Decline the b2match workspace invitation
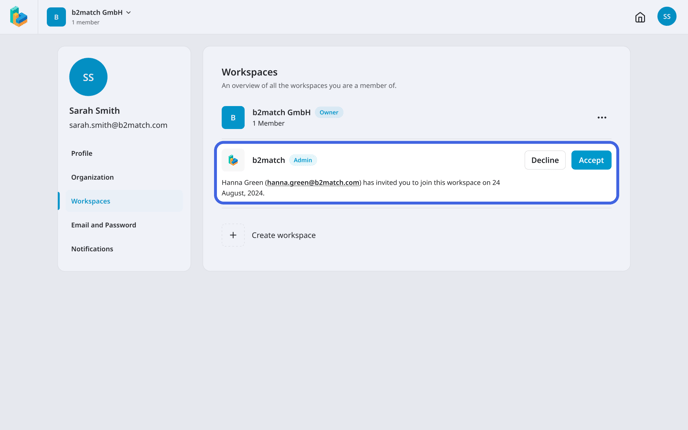 click(545, 160)
